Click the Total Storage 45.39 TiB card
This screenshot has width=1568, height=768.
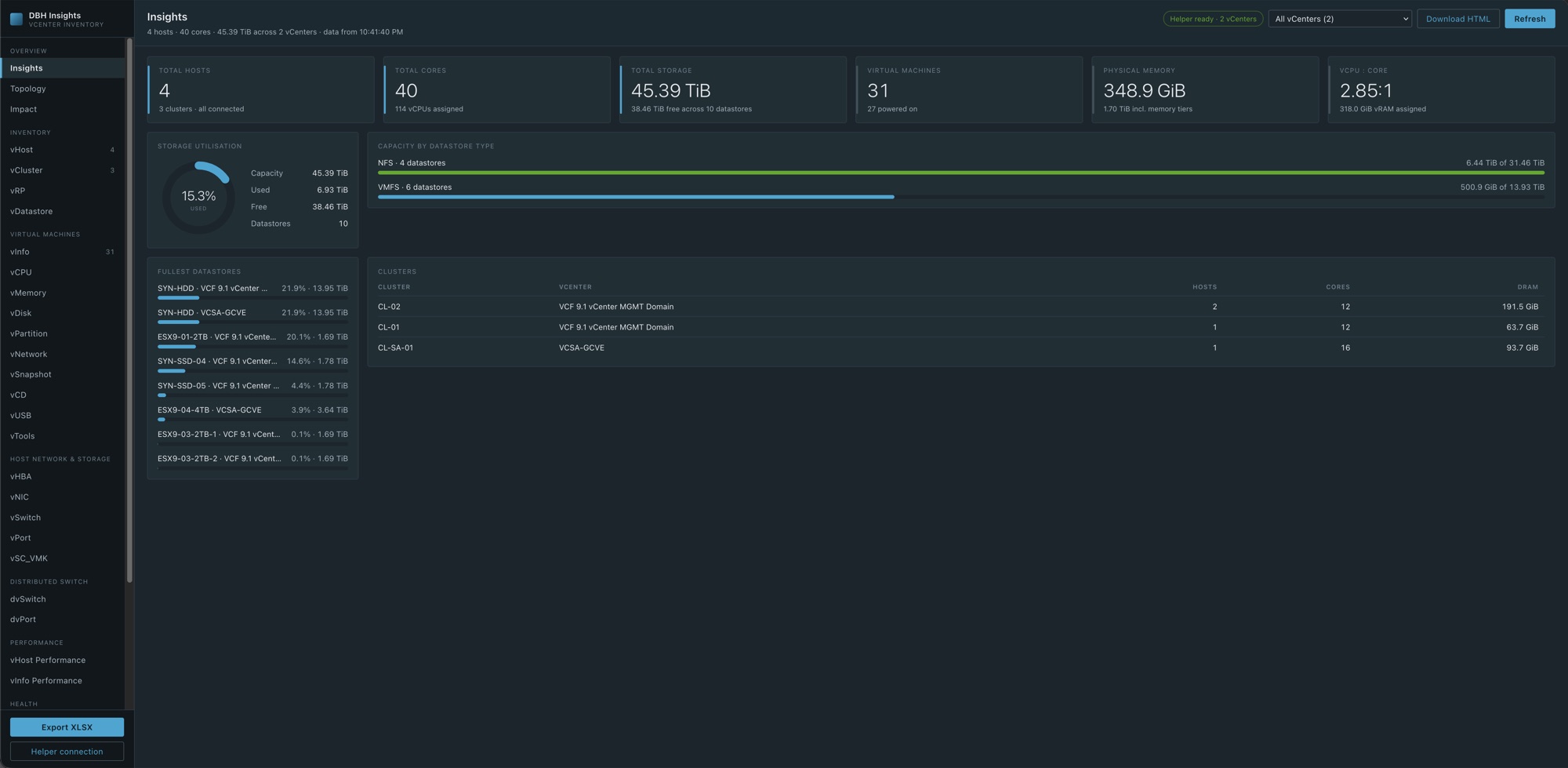tap(733, 89)
